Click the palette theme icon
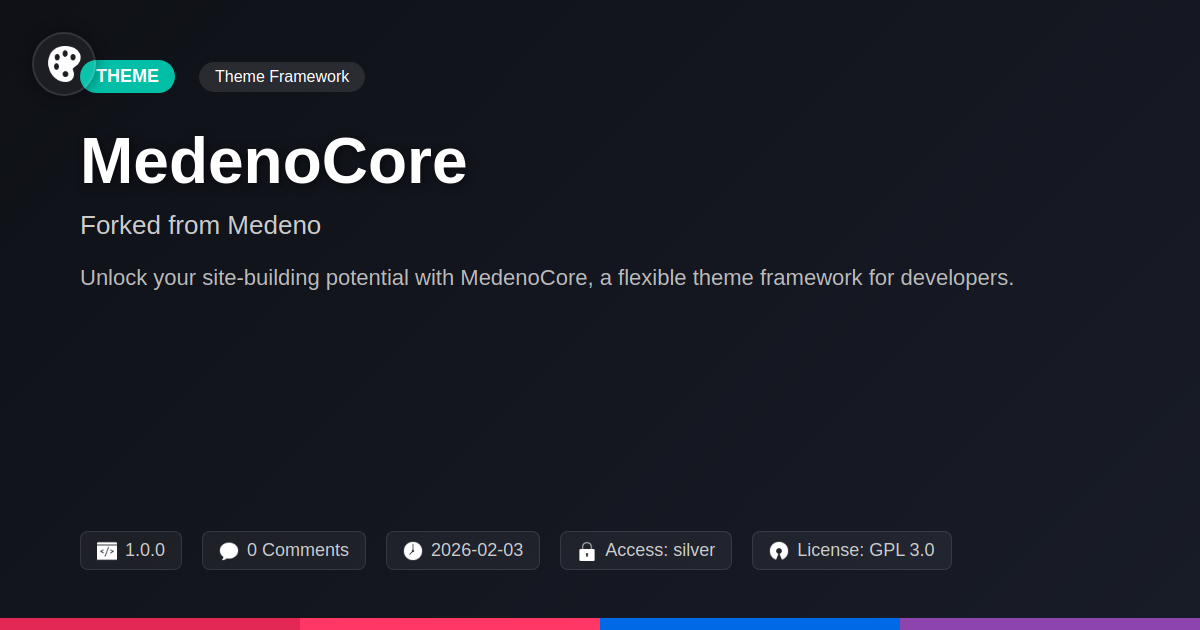 click(x=64, y=64)
